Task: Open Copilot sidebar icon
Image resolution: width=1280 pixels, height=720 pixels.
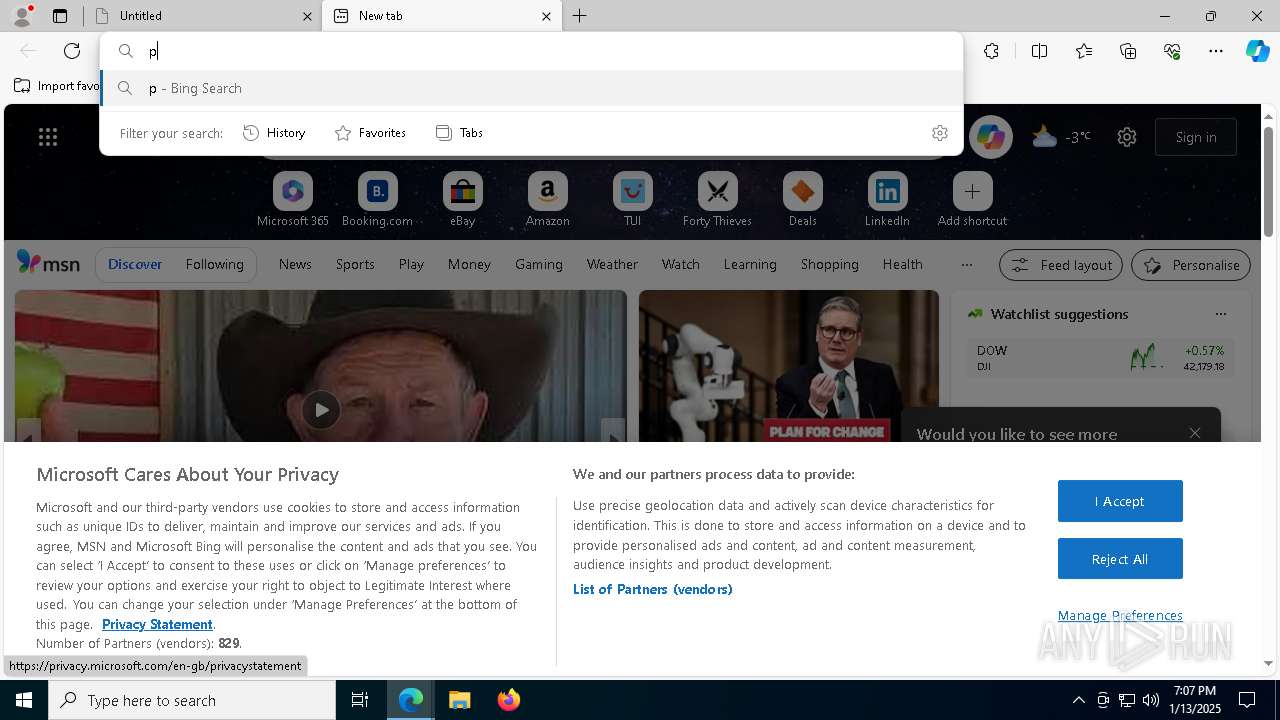Action: 1258,51
